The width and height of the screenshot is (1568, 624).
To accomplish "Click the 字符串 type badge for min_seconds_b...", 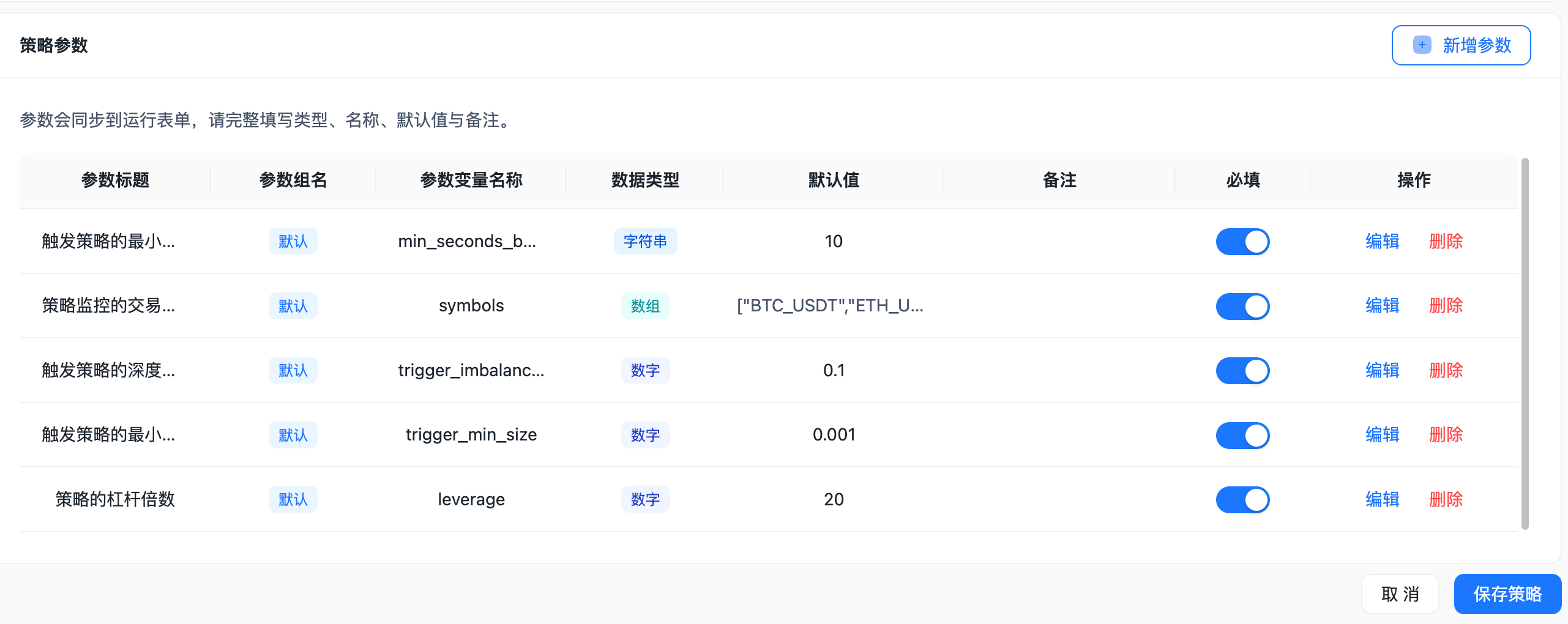I will 645,241.
